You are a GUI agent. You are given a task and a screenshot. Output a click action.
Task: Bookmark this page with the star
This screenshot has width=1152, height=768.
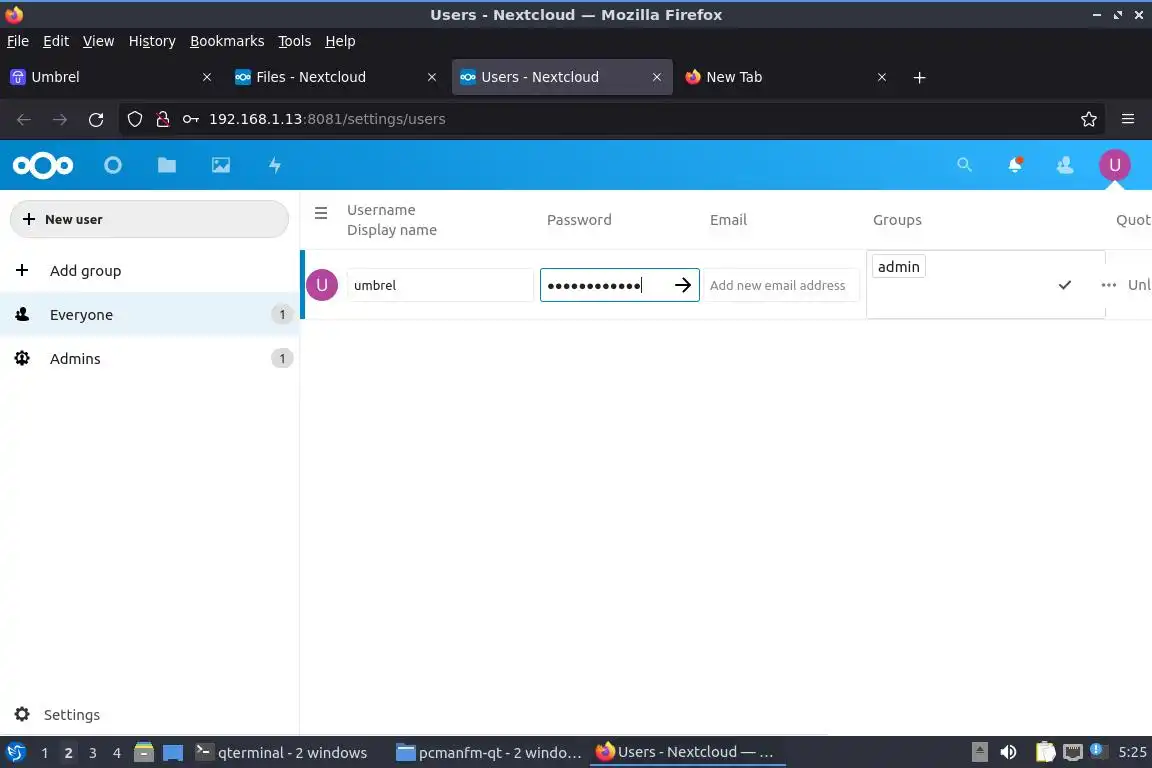(1089, 119)
